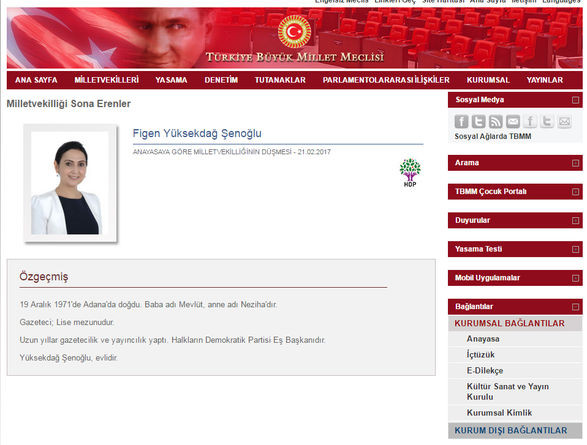Click the light gray Facebook share icon
587x445 pixels.
click(x=530, y=122)
